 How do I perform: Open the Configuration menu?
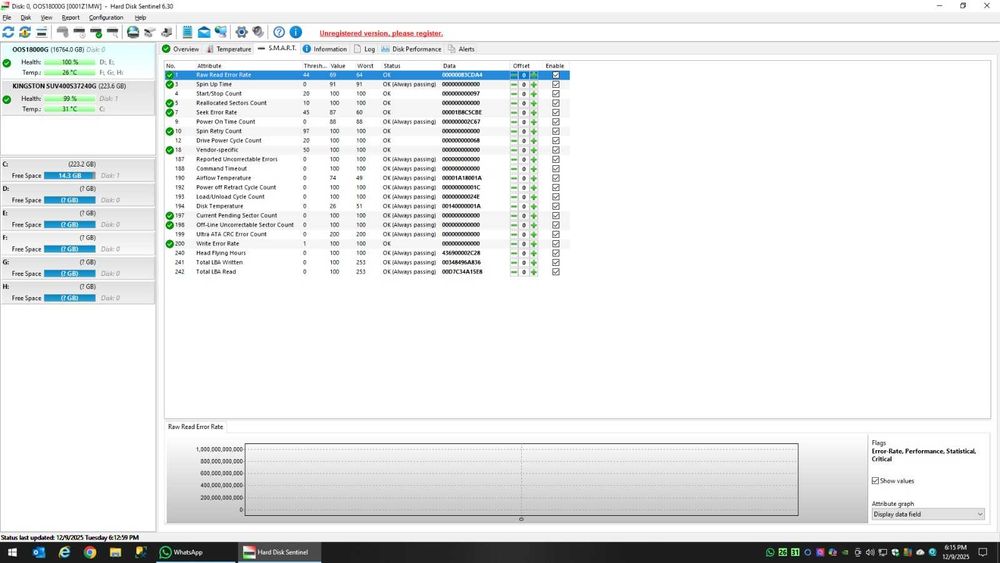point(106,17)
